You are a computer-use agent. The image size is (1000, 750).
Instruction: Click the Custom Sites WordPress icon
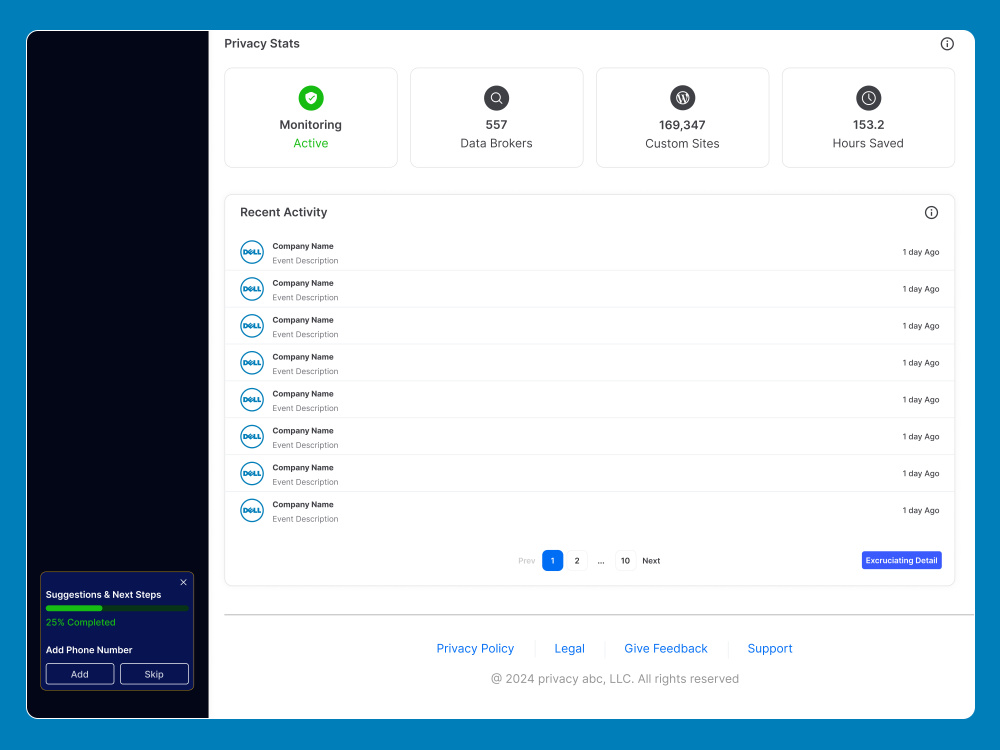click(682, 98)
